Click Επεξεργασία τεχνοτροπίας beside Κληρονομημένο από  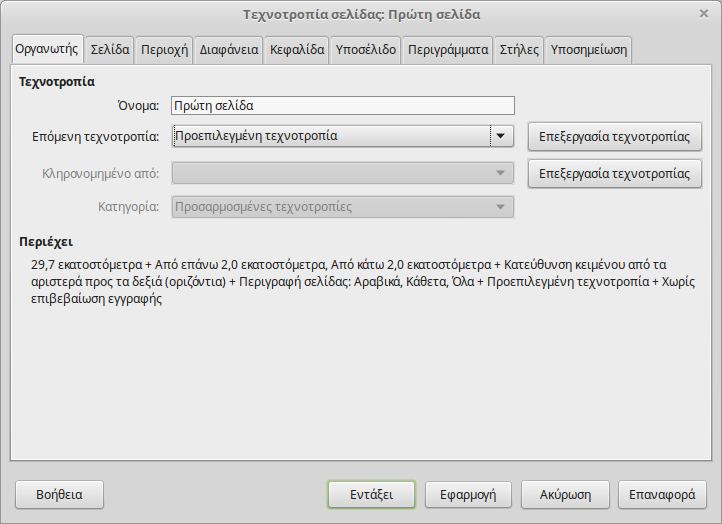click(614, 173)
